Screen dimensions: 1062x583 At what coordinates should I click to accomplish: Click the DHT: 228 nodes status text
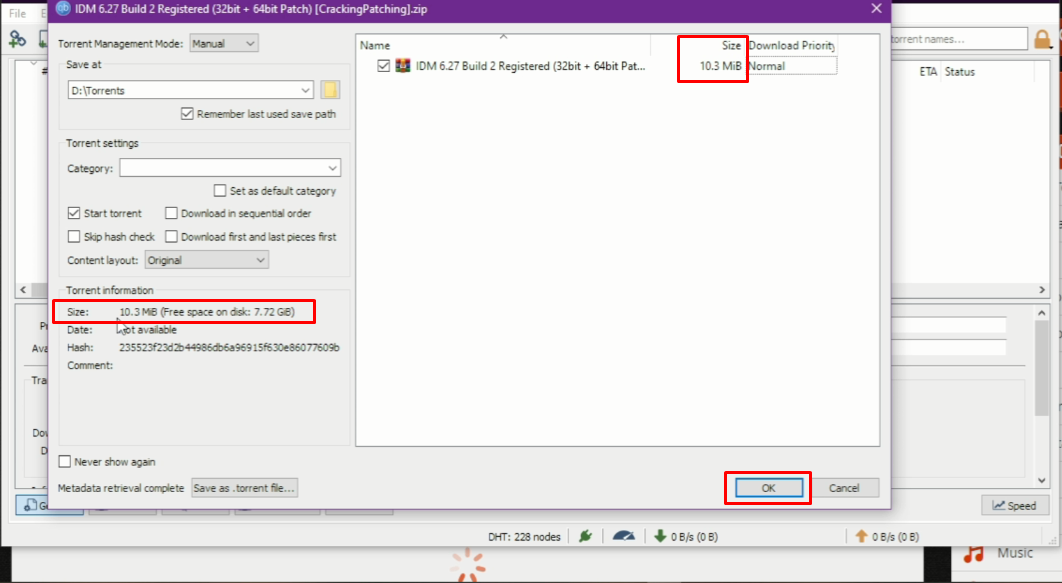click(524, 536)
